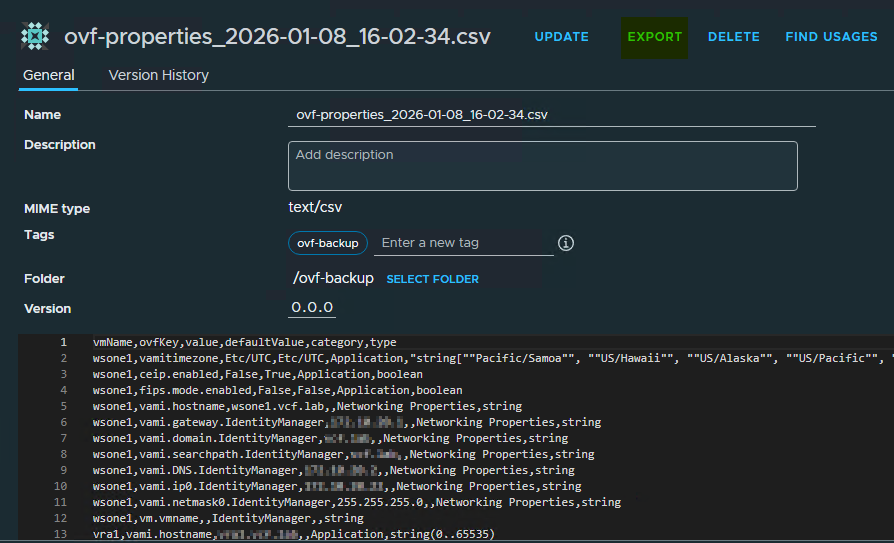Screen dimensions: 894x543
Task: Click the Description label
Action: coord(60,145)
